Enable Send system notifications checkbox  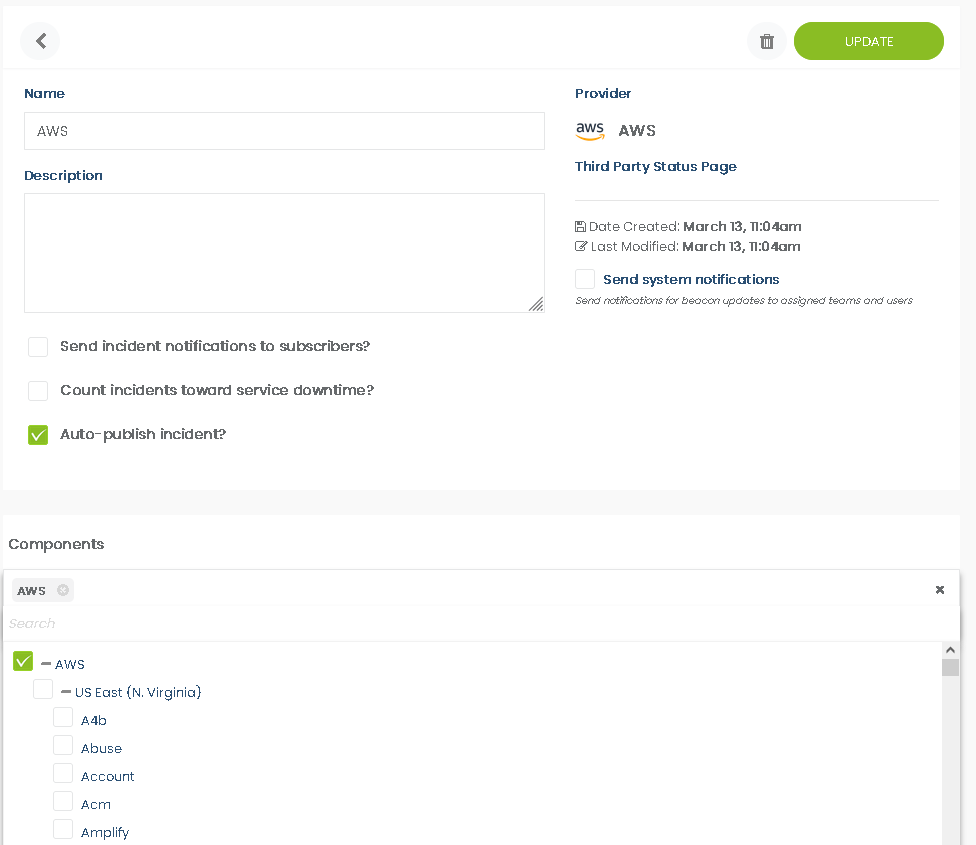pos(584,279)
